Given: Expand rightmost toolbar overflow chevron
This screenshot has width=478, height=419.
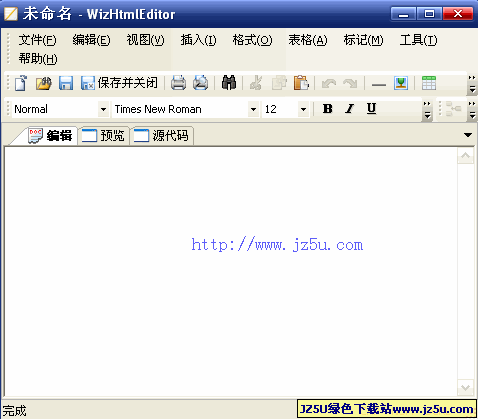Looking at the screenshot, I should point(472,110).
